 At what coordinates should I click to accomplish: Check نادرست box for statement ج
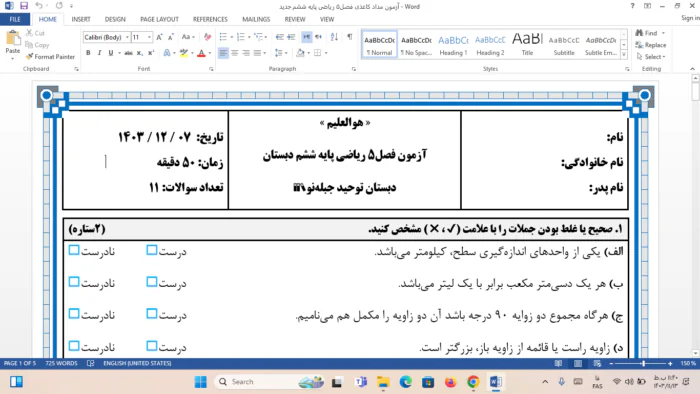74,314
